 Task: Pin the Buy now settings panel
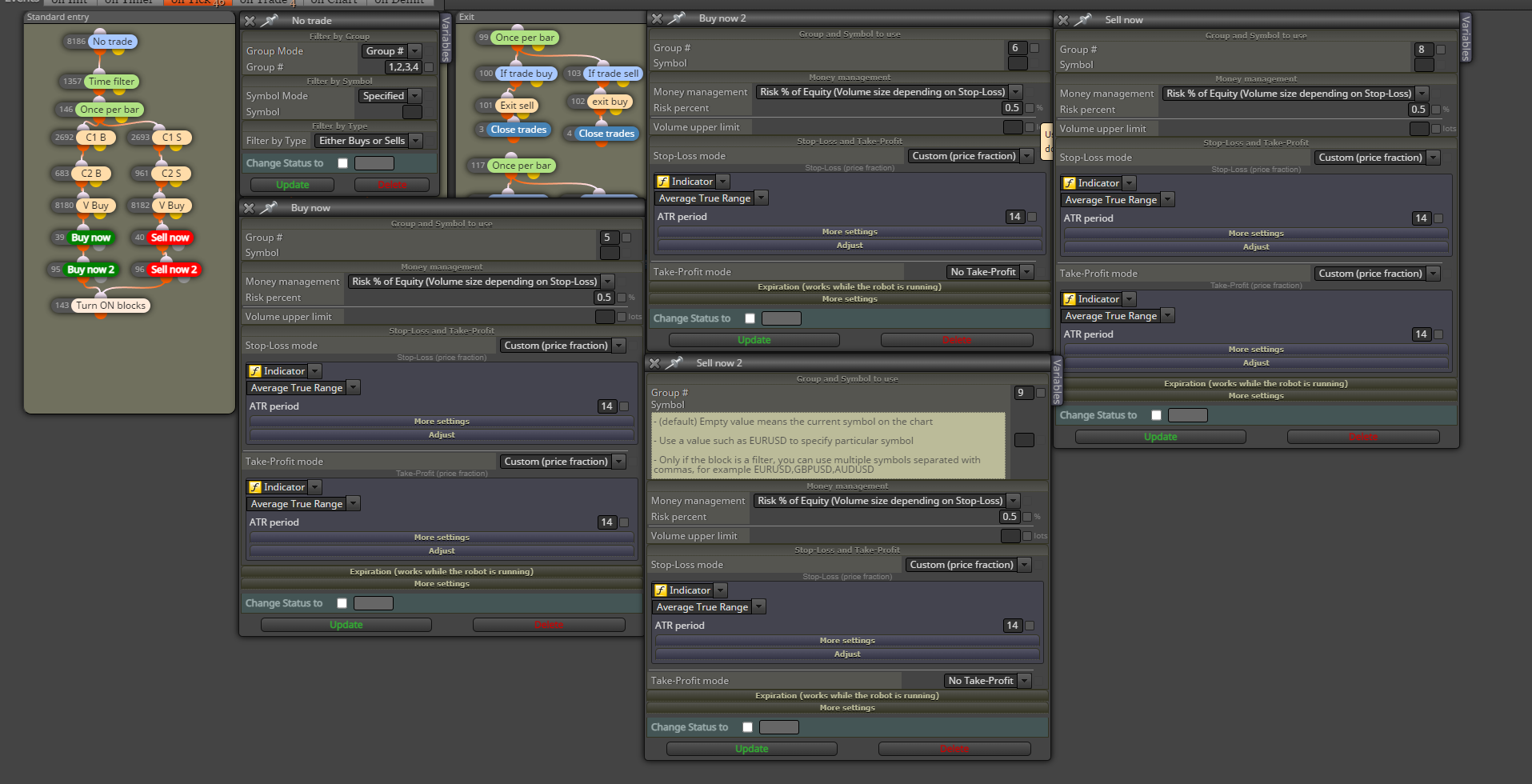tap(270, 208)
